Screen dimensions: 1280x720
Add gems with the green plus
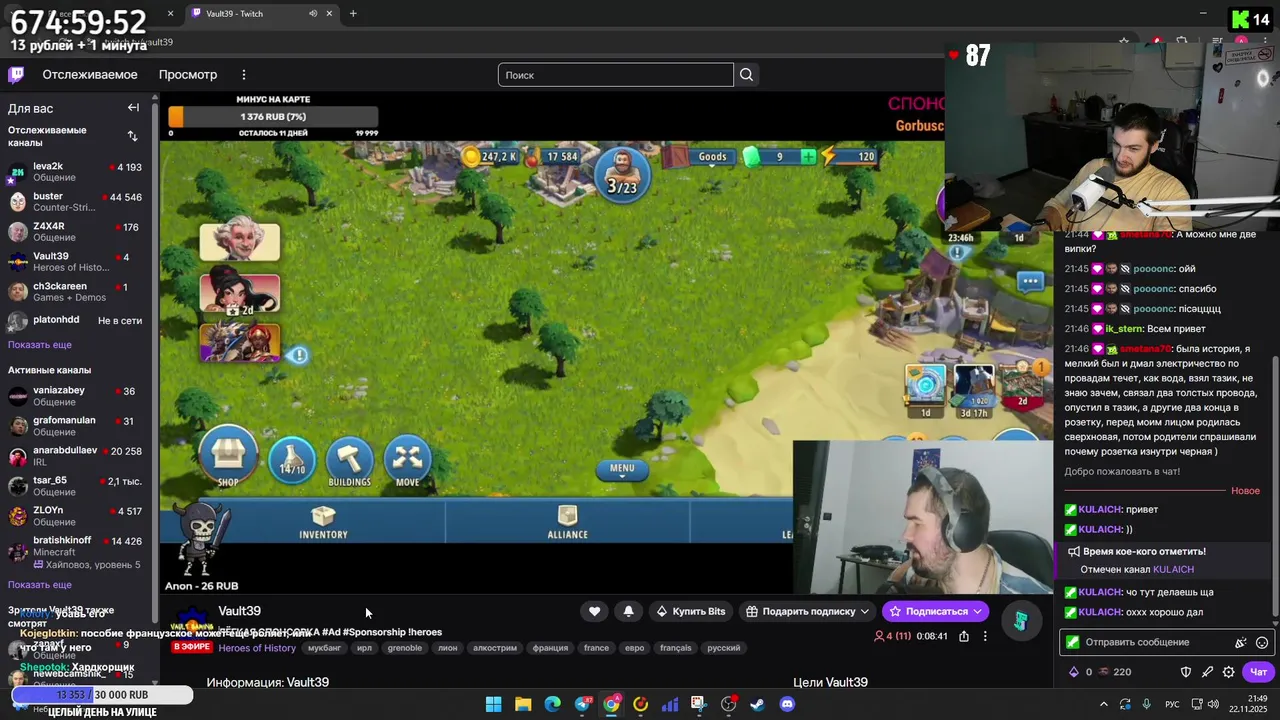pyautogui.click(x=808, y=156)
